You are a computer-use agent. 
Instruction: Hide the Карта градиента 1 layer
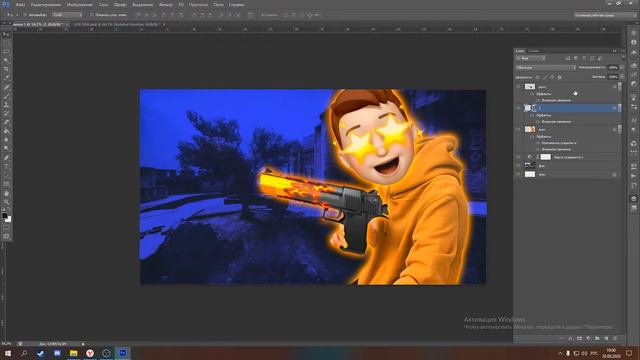pyautogui.click(x=518, y=157)
